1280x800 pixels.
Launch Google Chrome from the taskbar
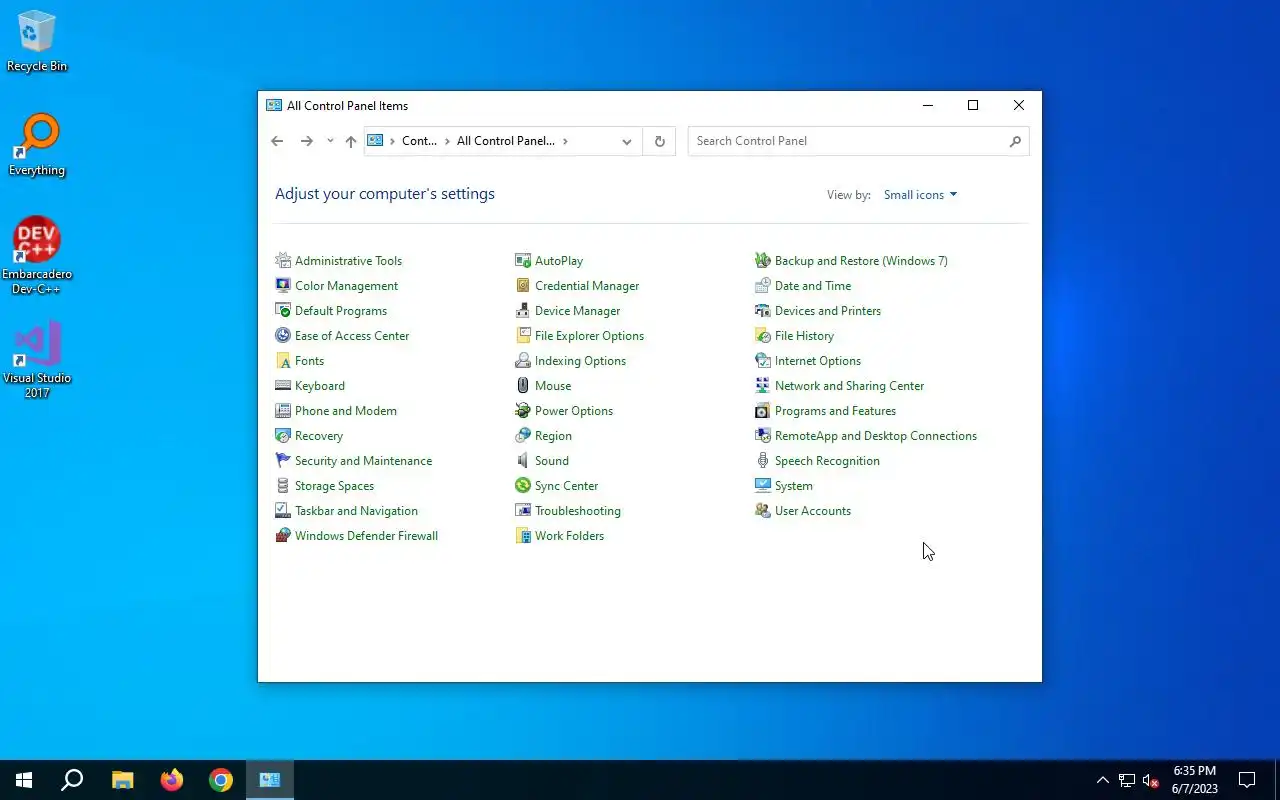[x=221, y=780]
